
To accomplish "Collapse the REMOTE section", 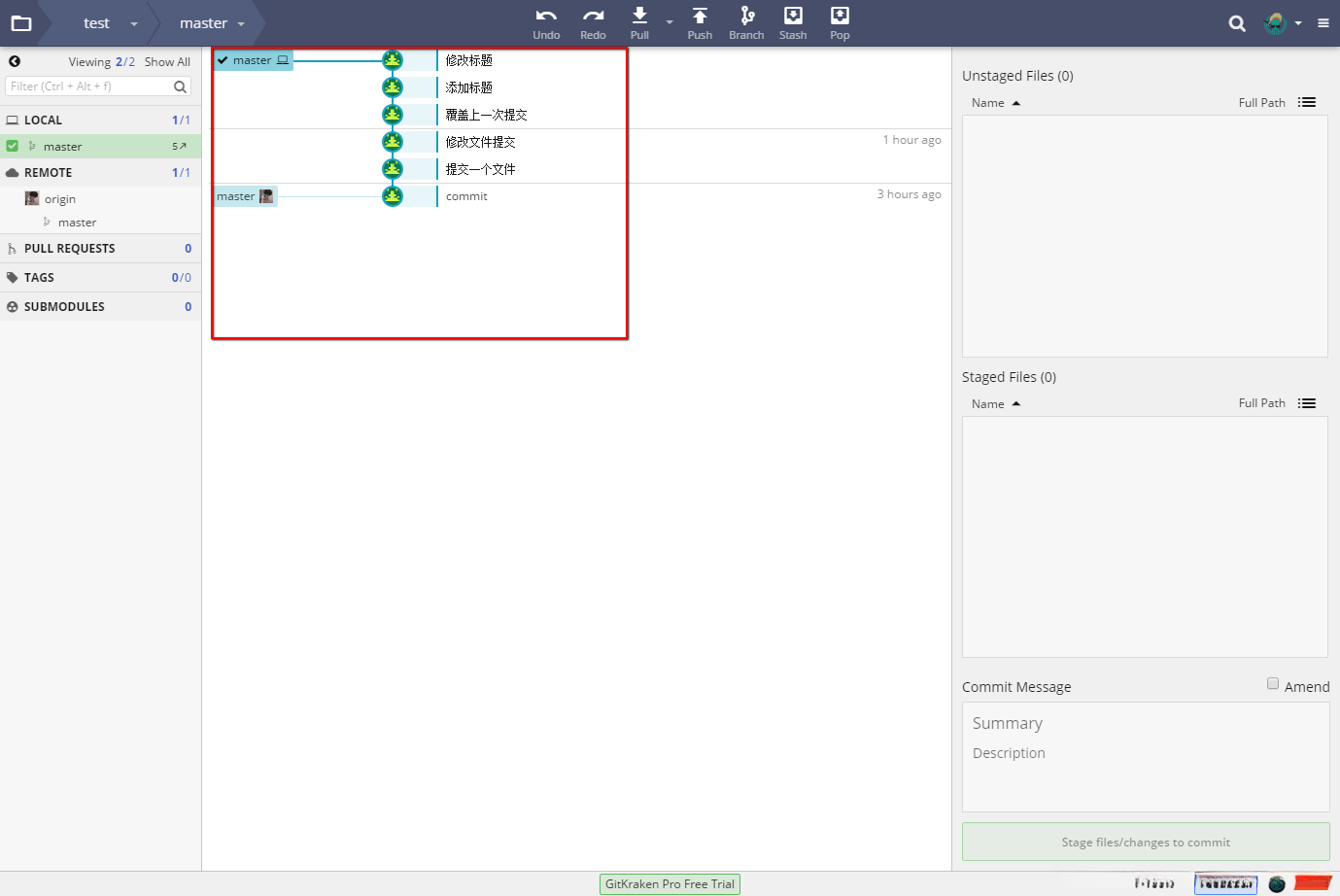I will click(101, 173).
